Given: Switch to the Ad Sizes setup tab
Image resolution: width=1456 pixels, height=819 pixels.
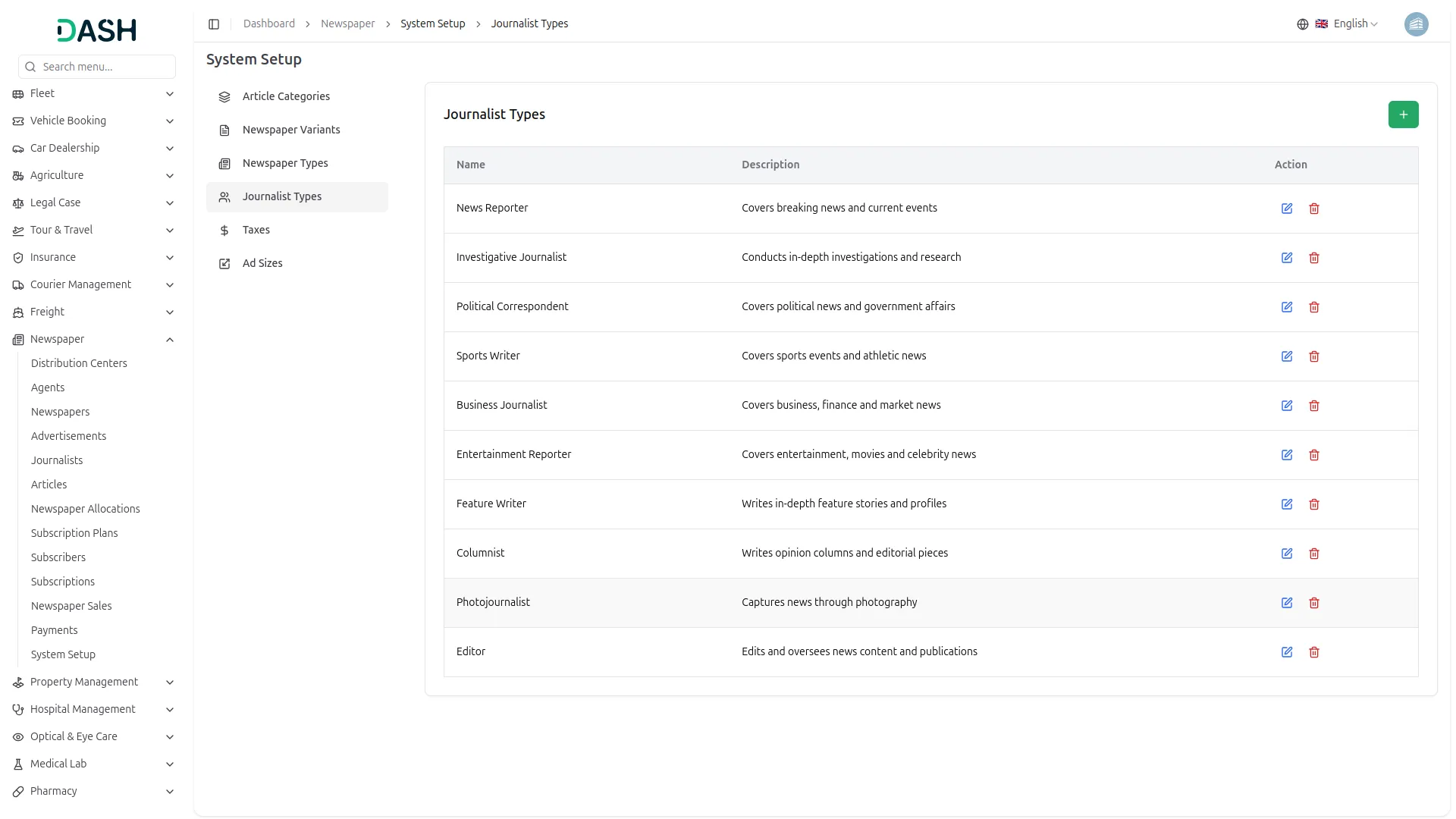Looking at the screenshot, I should pos(262,263).
